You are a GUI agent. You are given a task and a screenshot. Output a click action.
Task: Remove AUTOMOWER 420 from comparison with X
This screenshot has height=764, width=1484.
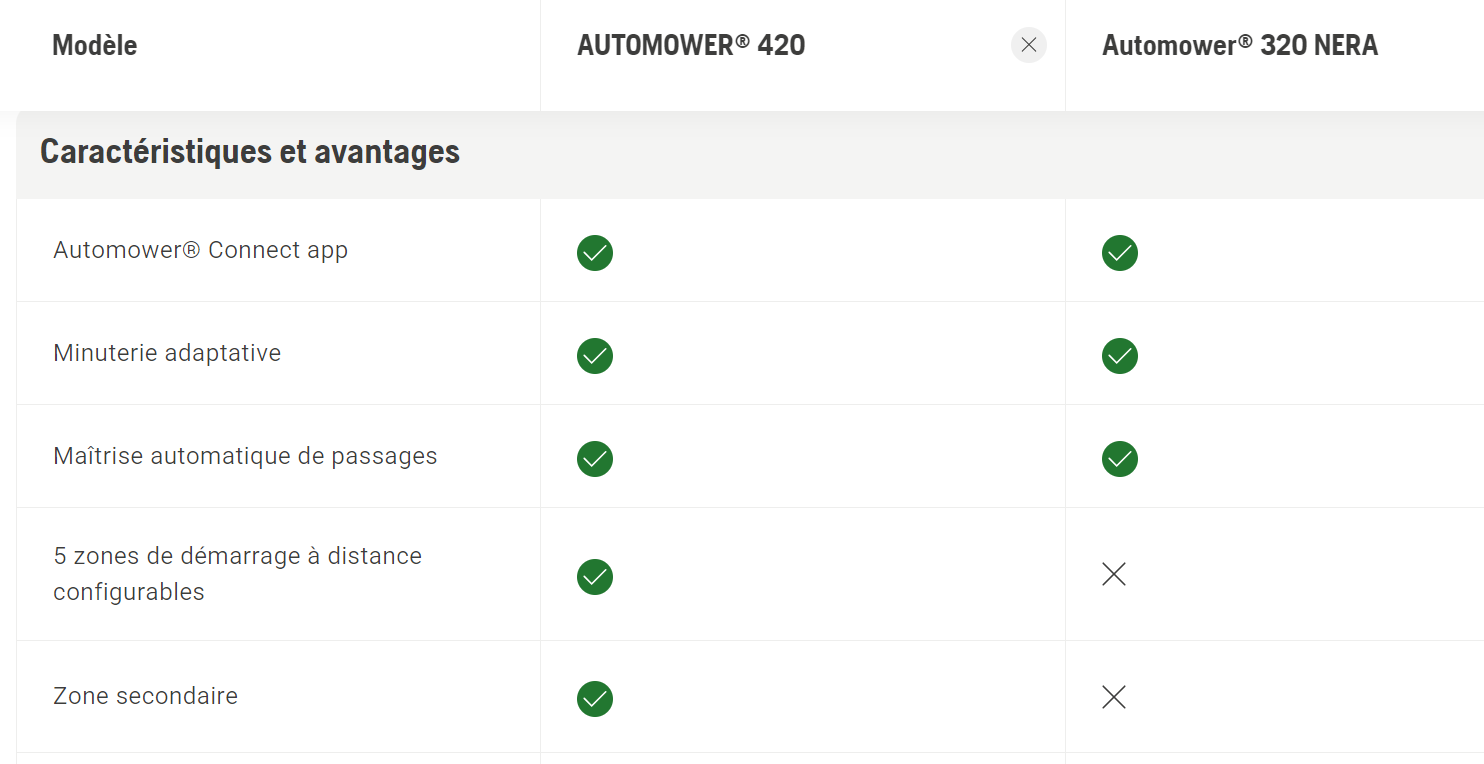1029,45
